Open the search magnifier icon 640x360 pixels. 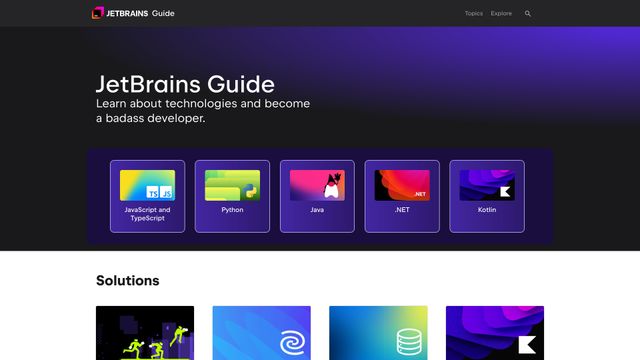point(527,13)
